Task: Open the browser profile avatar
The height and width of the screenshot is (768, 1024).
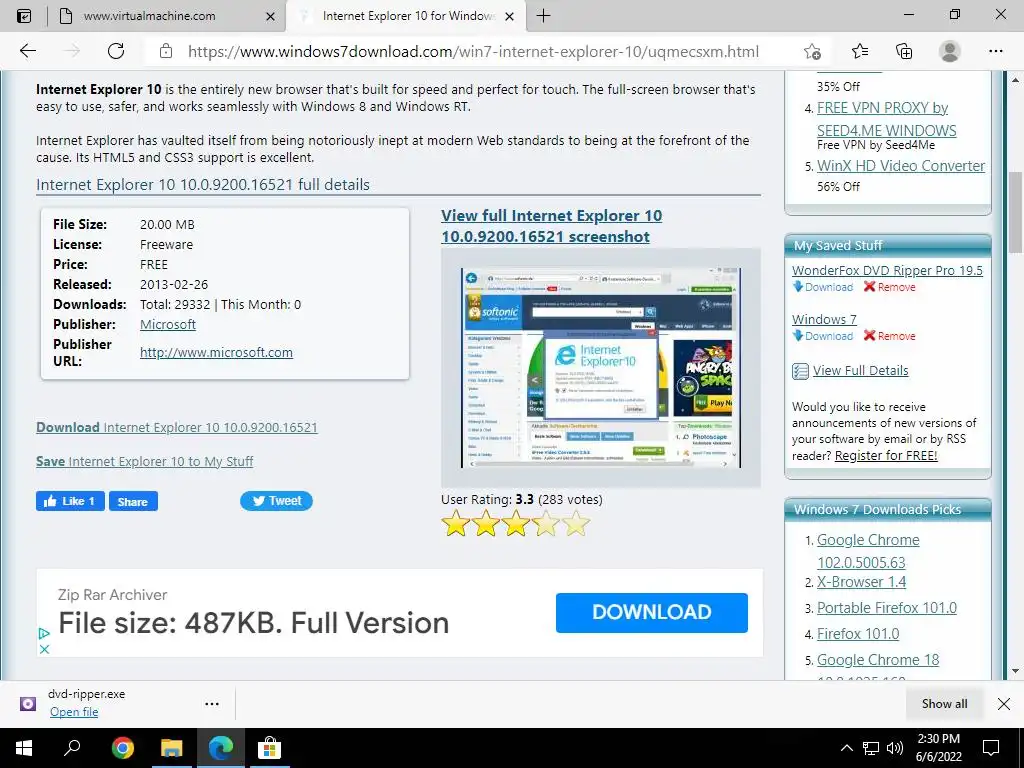Action: (x=950, y=51)
